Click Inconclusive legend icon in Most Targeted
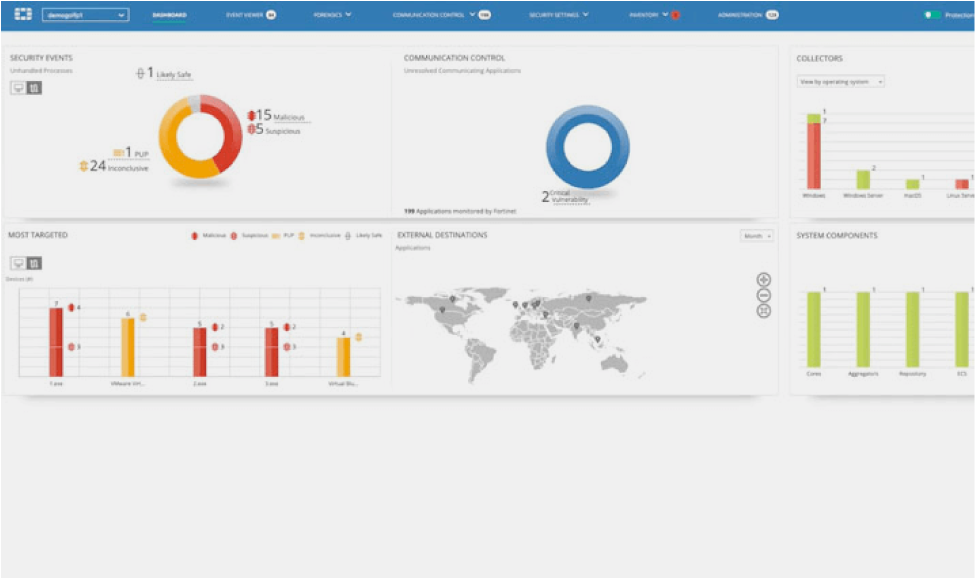Screen dimensions: 975x579 click(x=302, y=236)
